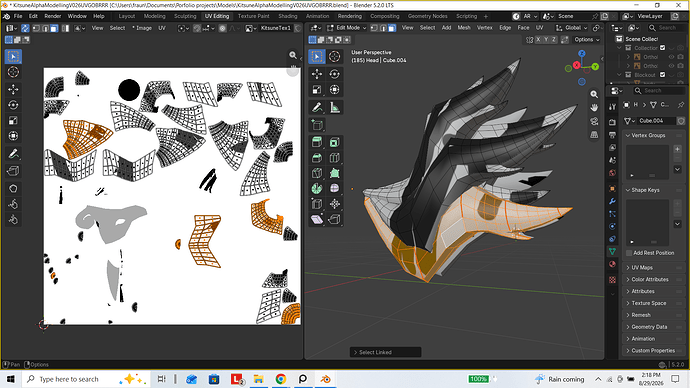The width and height of the screenshot is (690, 388).
Task: Select the 3D viewport Cursor tool
Action: [334, 56]
